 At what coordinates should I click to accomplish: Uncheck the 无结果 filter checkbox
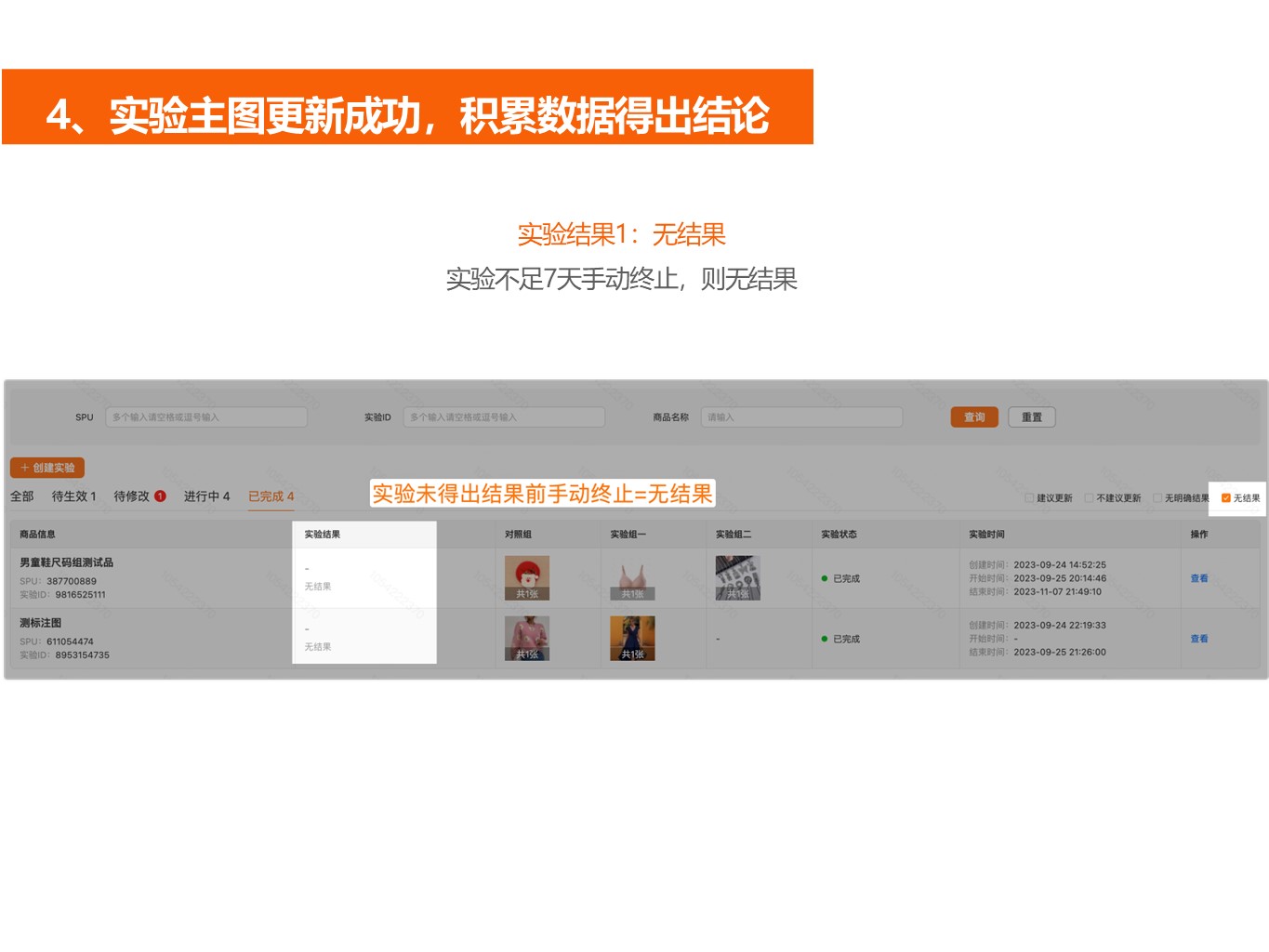pos(1225,498)
